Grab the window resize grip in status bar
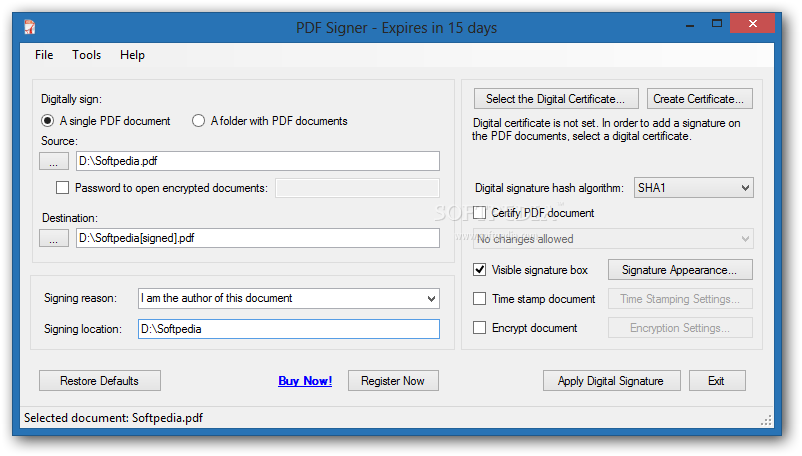Viewport: 802px width, 456px height. click(766, 420)
